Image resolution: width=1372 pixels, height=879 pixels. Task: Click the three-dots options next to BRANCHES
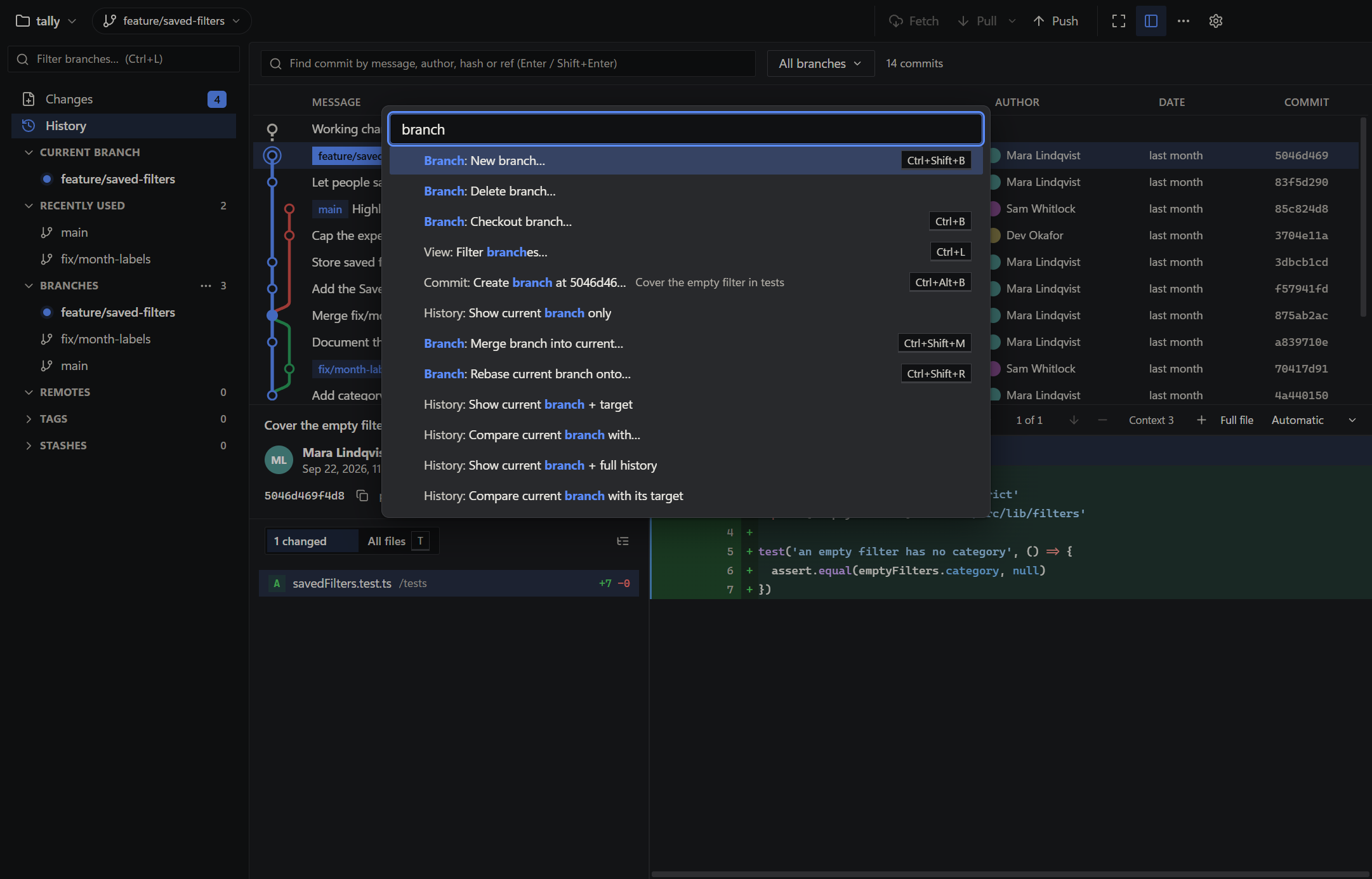[x=206, y=286]
